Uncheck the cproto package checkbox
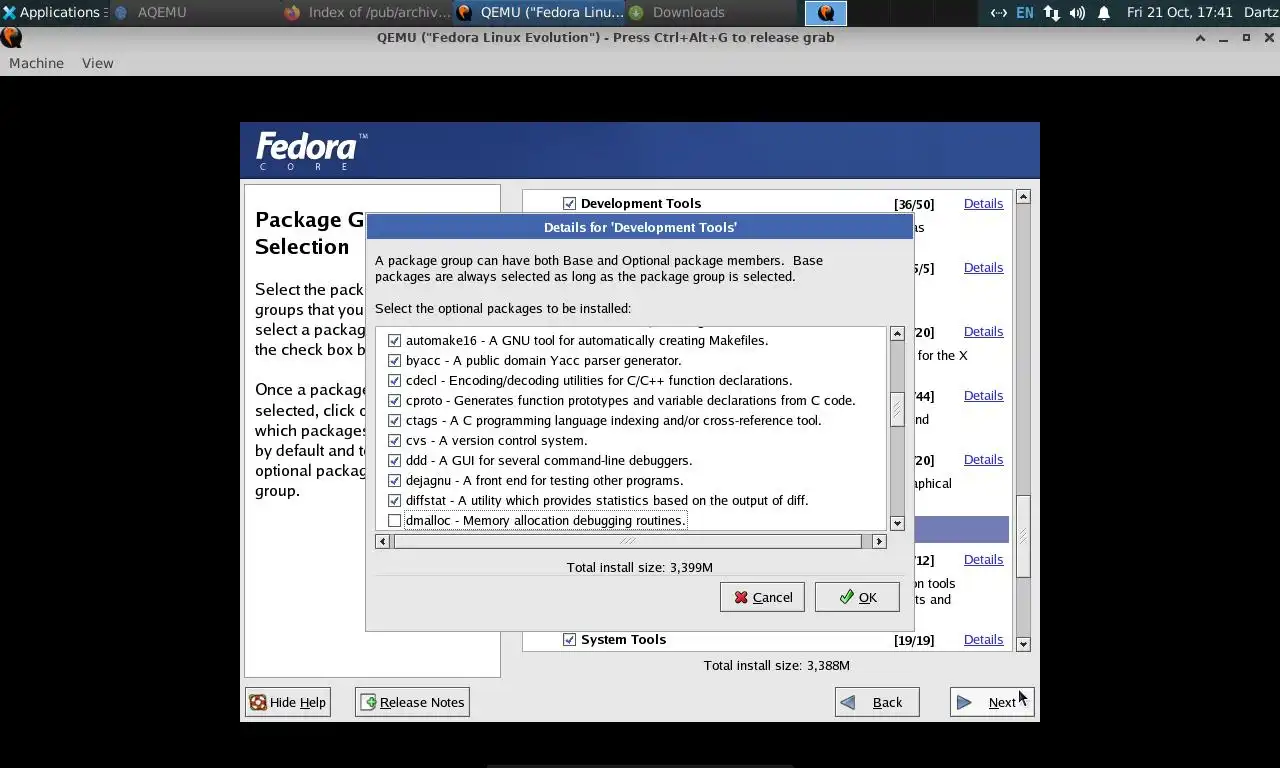 394,400
